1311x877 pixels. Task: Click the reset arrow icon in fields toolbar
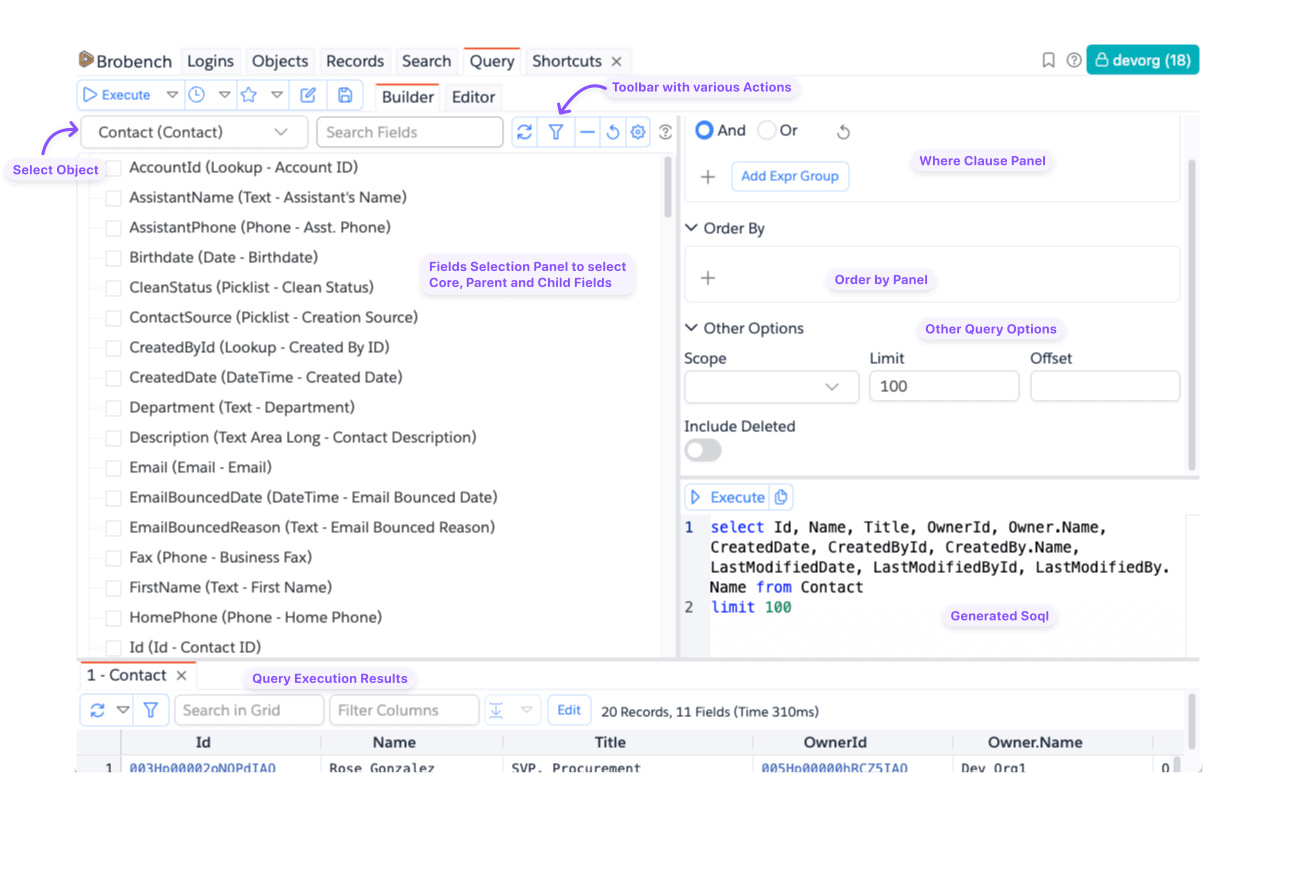coord(613,132)
